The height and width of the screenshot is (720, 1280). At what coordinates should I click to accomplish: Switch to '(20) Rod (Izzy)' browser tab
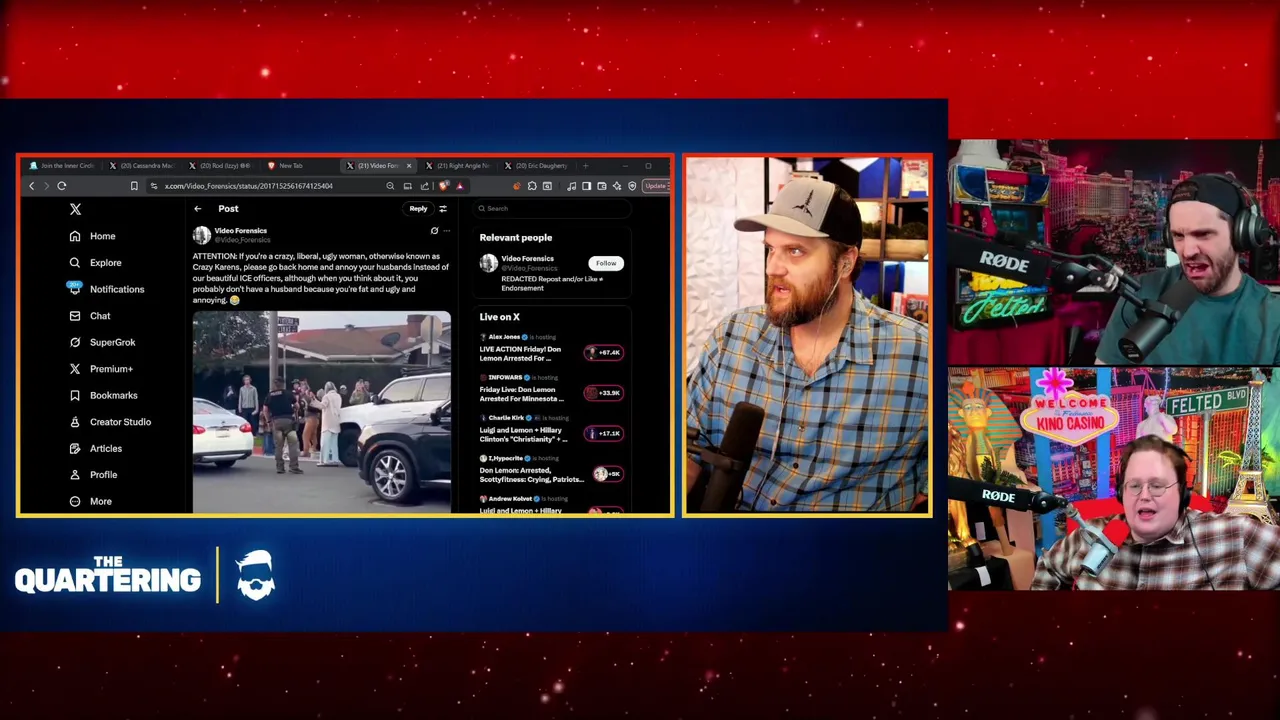click(219, 165)
